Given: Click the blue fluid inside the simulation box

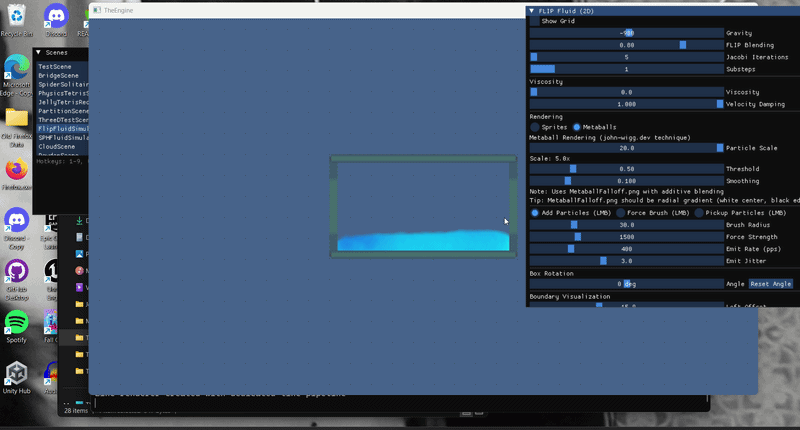Looking at the screenshot, I should pyautogui.click(x=423, y=241).
